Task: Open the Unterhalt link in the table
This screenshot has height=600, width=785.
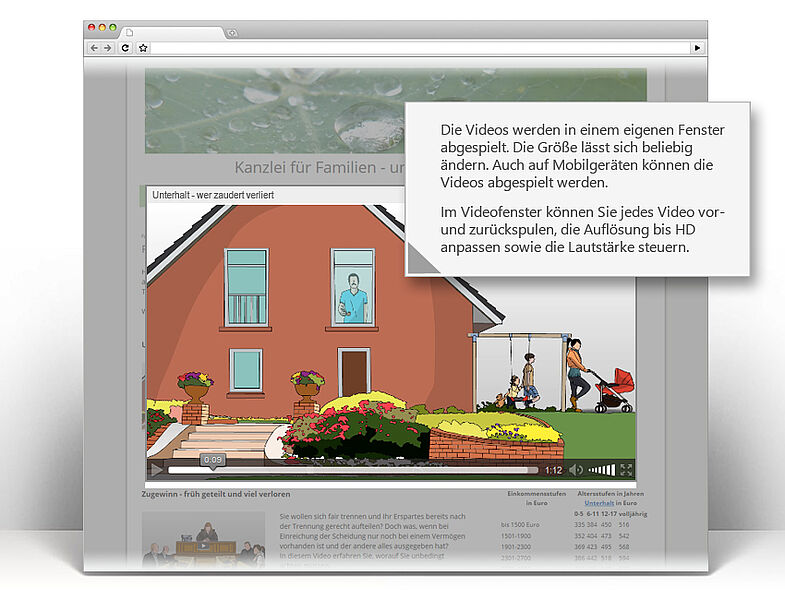Action: tap(599, 503)
